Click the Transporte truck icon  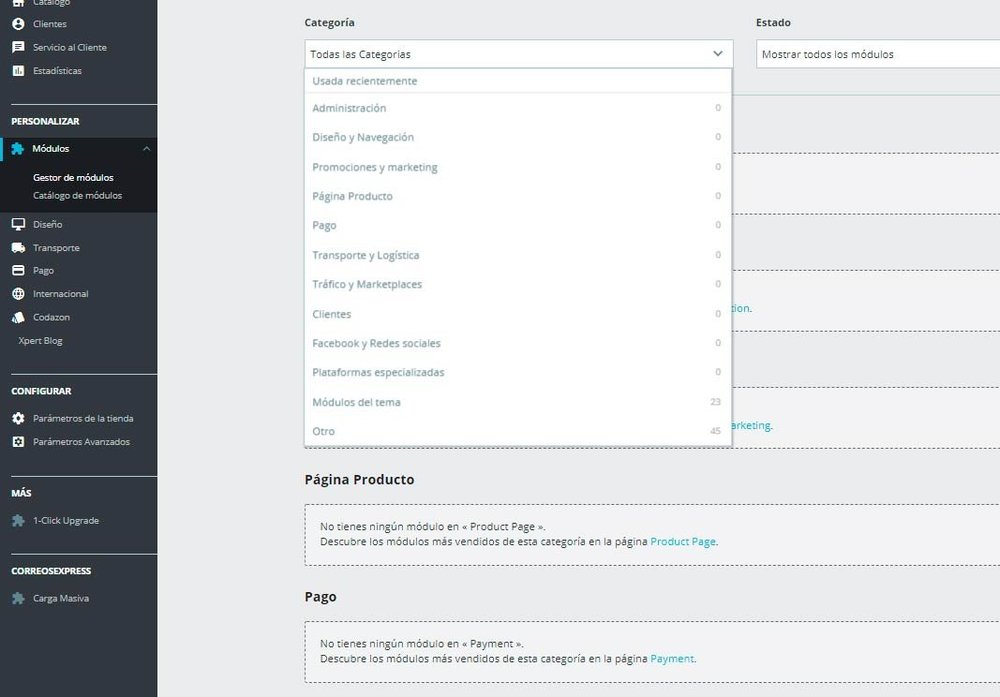click(18, 247)
